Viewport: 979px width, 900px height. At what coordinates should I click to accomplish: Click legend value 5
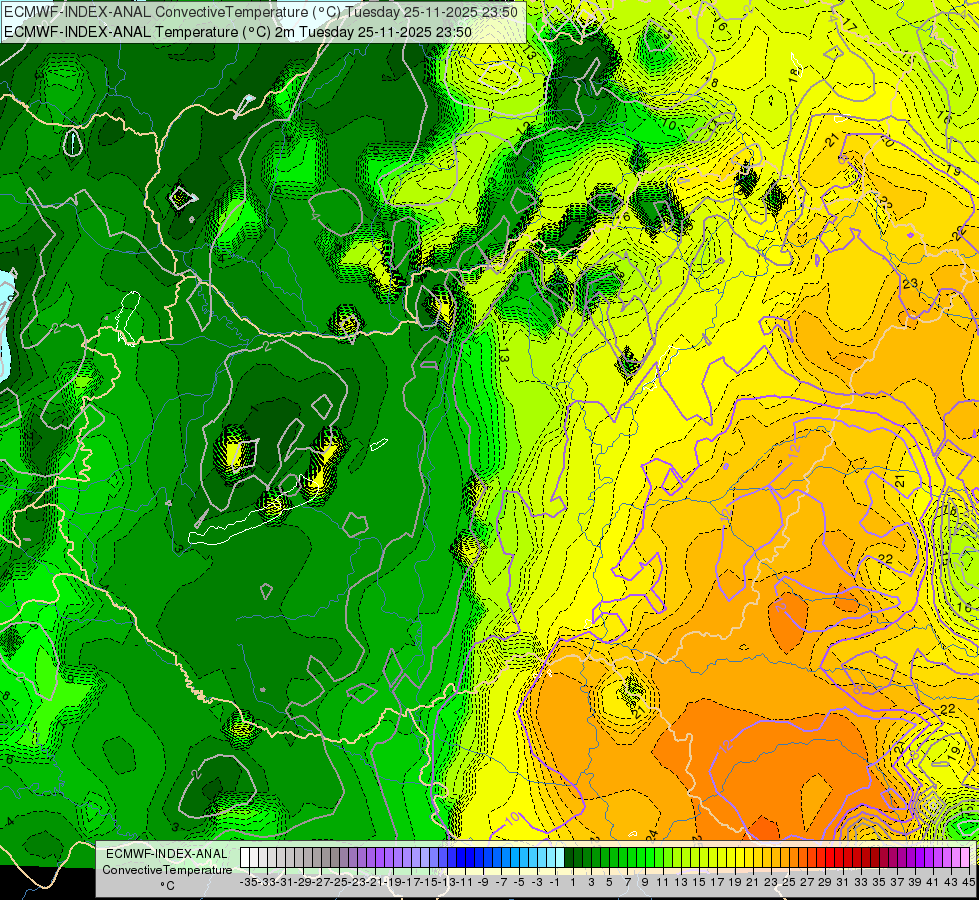[609, 883]
